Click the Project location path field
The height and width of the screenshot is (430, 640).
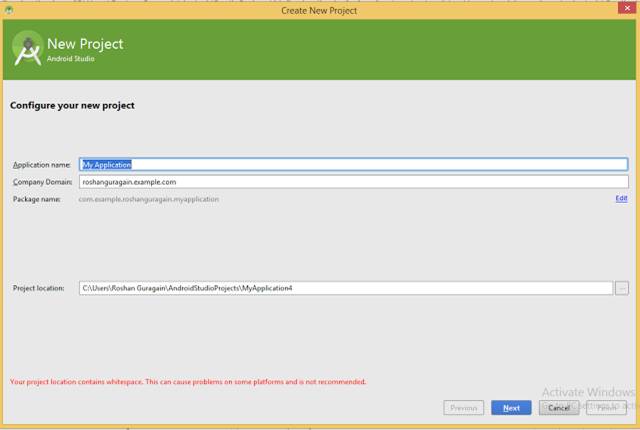point(346,288)
